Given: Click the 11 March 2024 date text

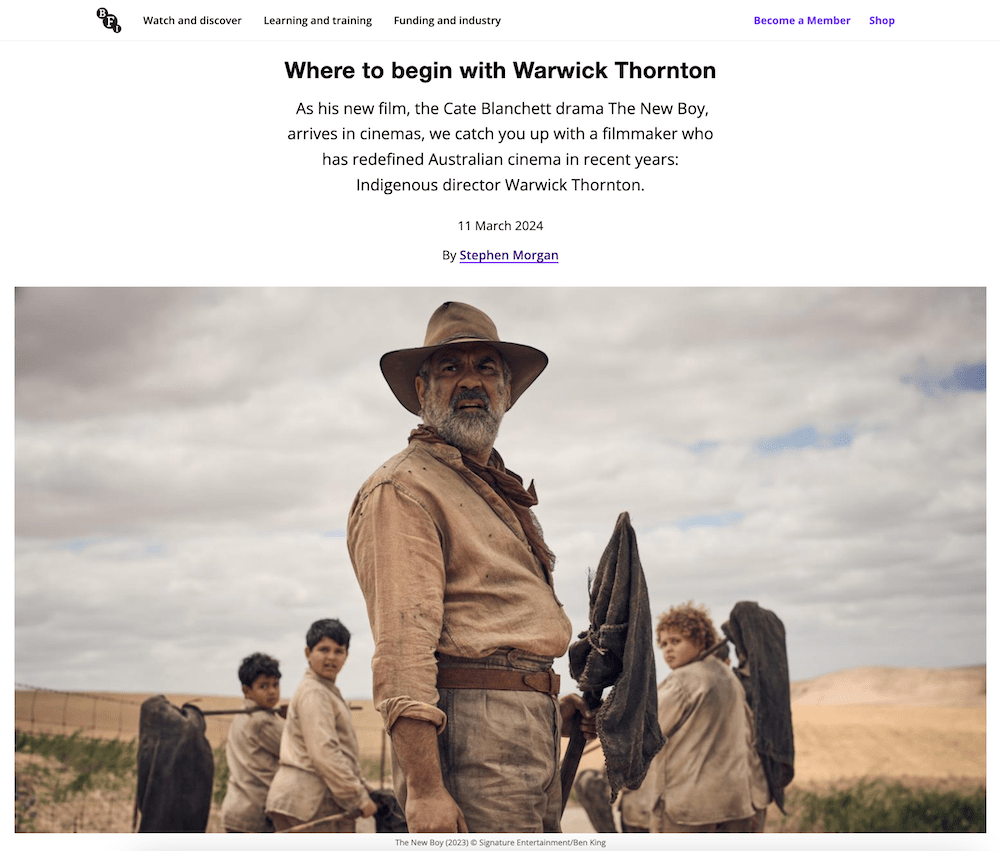Looking at the screenshot, I should (x=500, y=226).
